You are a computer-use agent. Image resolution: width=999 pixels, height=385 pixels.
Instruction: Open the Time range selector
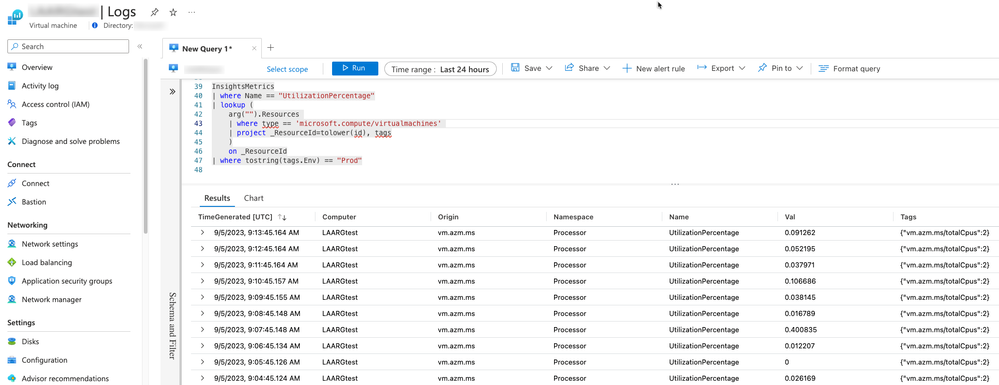tap(440, 69)
